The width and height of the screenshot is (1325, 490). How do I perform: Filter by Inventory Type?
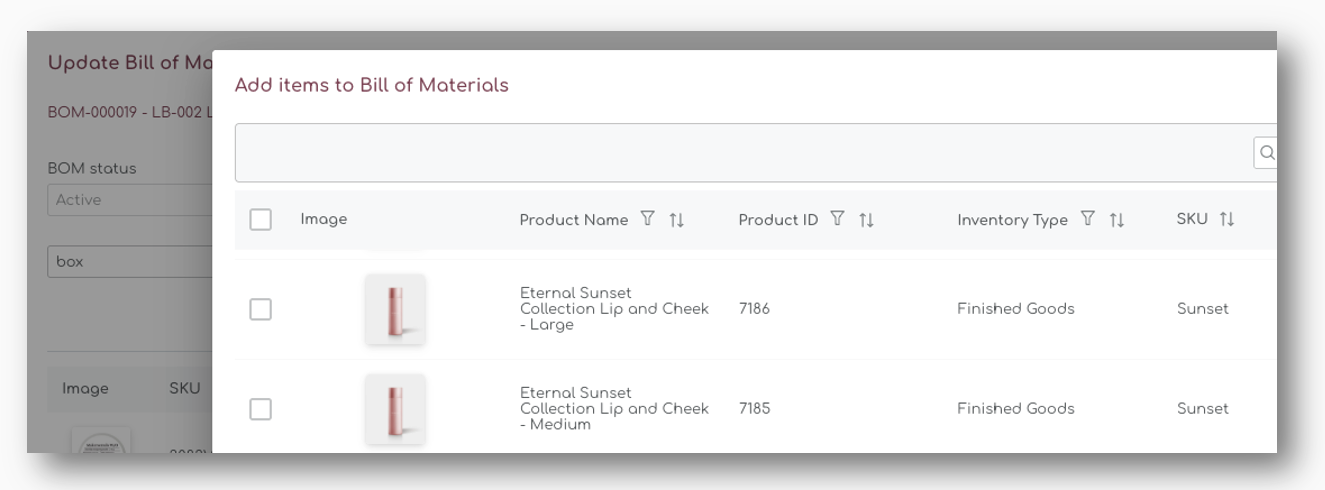tap(1088, 219)
